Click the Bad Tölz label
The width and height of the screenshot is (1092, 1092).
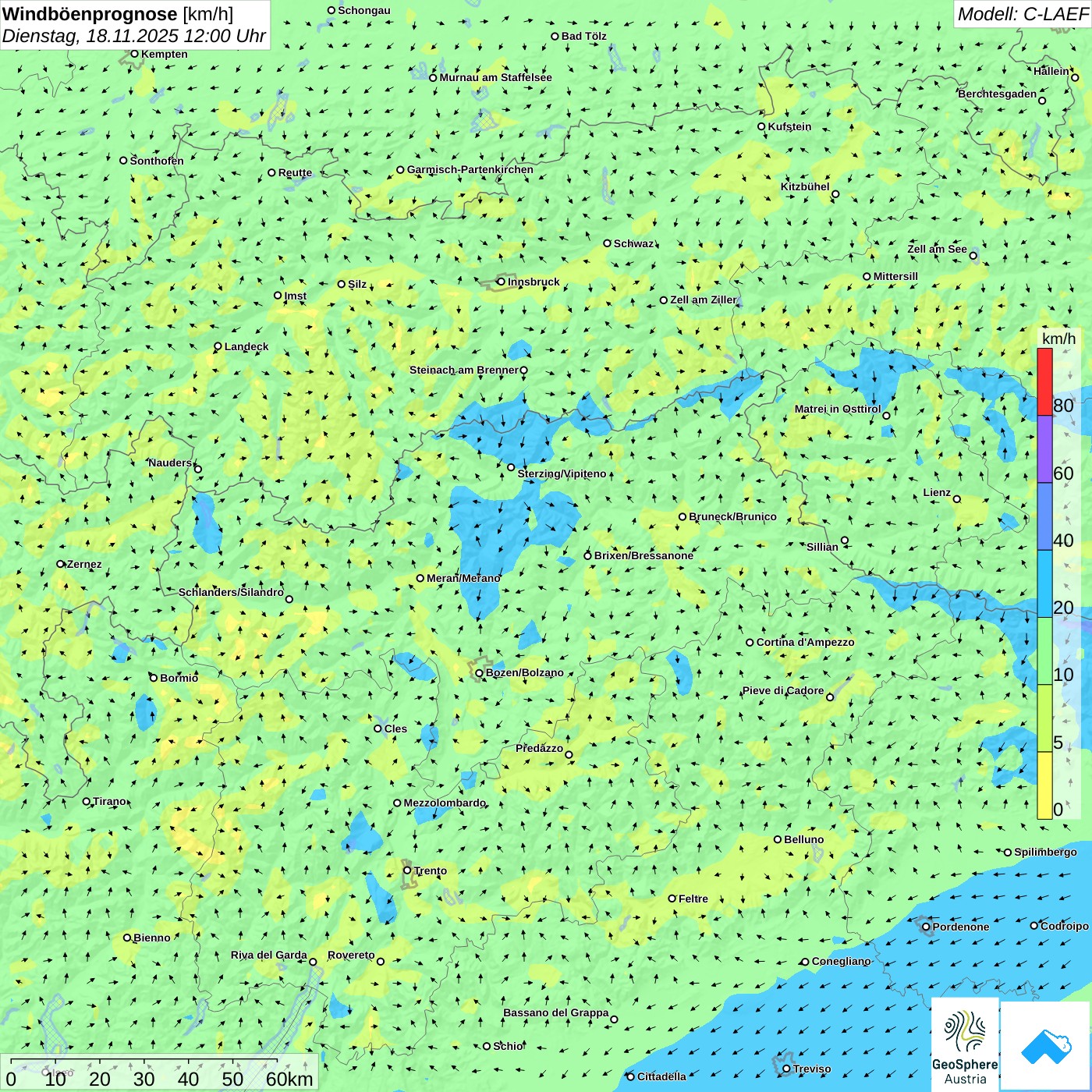(x=584, y=36)
